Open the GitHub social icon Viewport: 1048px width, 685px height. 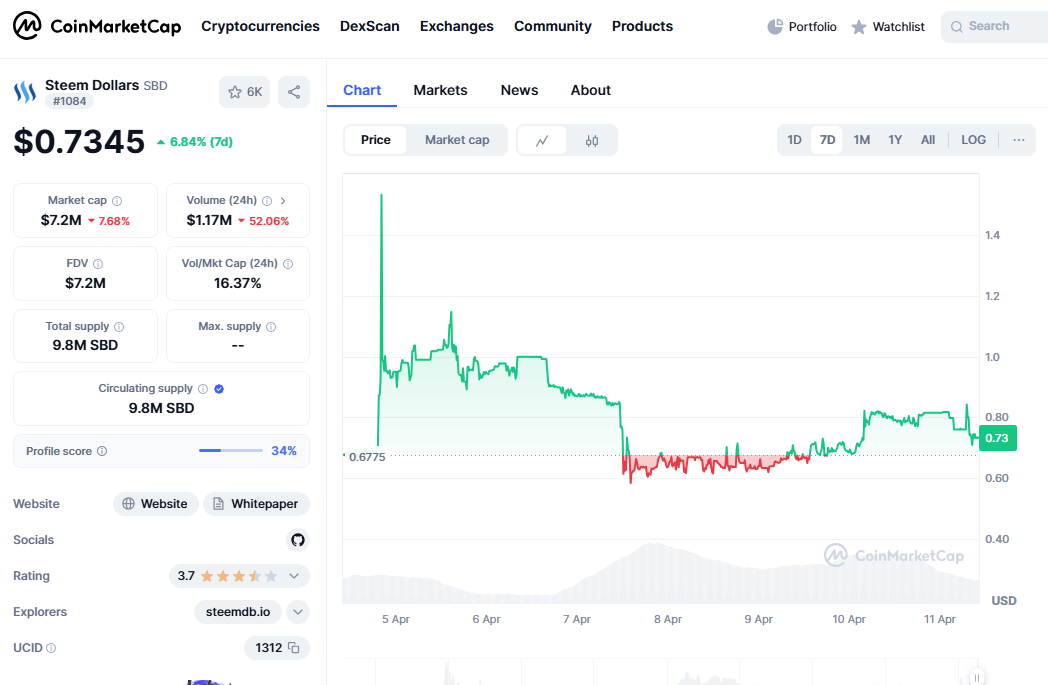298,540
